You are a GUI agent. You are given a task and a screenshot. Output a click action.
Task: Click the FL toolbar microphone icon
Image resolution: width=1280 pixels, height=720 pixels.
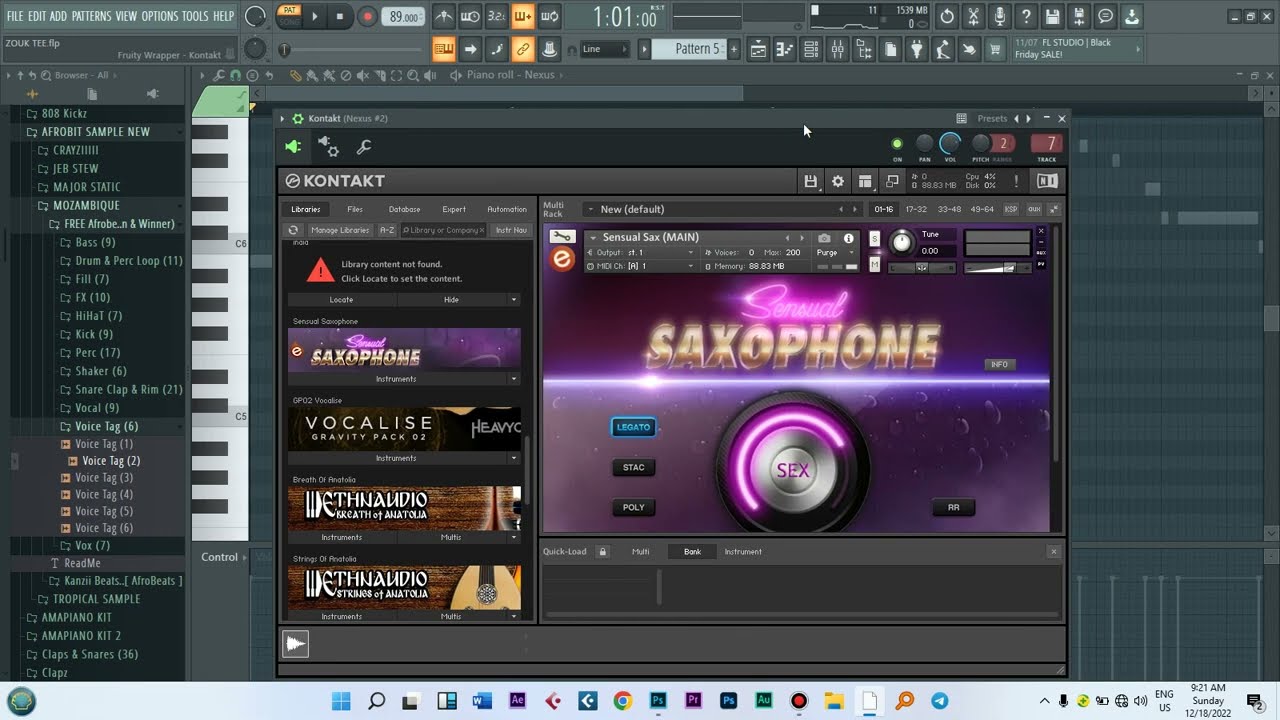[x=1000, y=16]
